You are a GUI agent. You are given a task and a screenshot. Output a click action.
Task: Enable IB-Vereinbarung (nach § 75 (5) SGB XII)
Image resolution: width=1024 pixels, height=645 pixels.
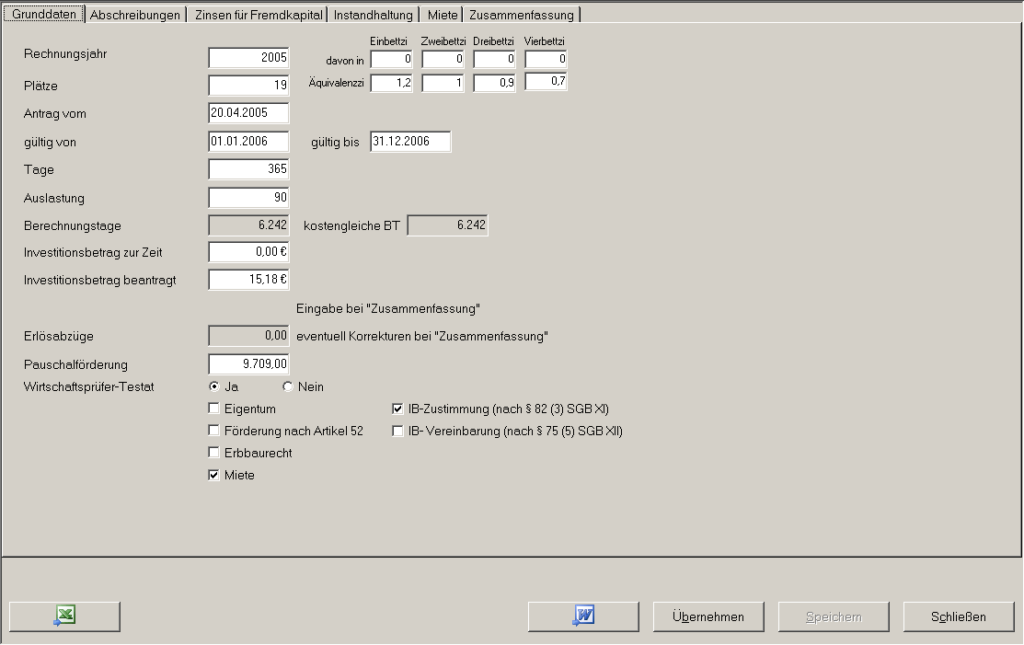[398, 431]
